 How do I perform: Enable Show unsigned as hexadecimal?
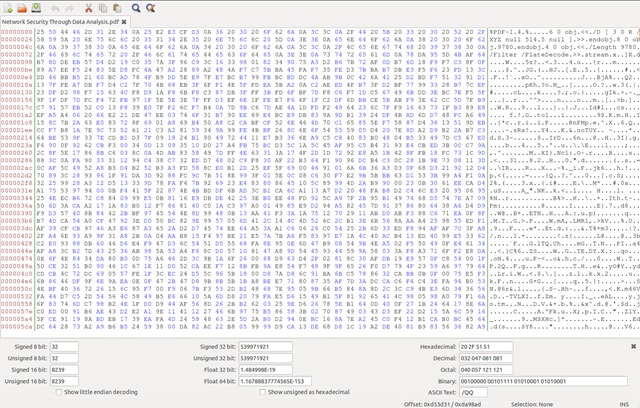point(262,392)
